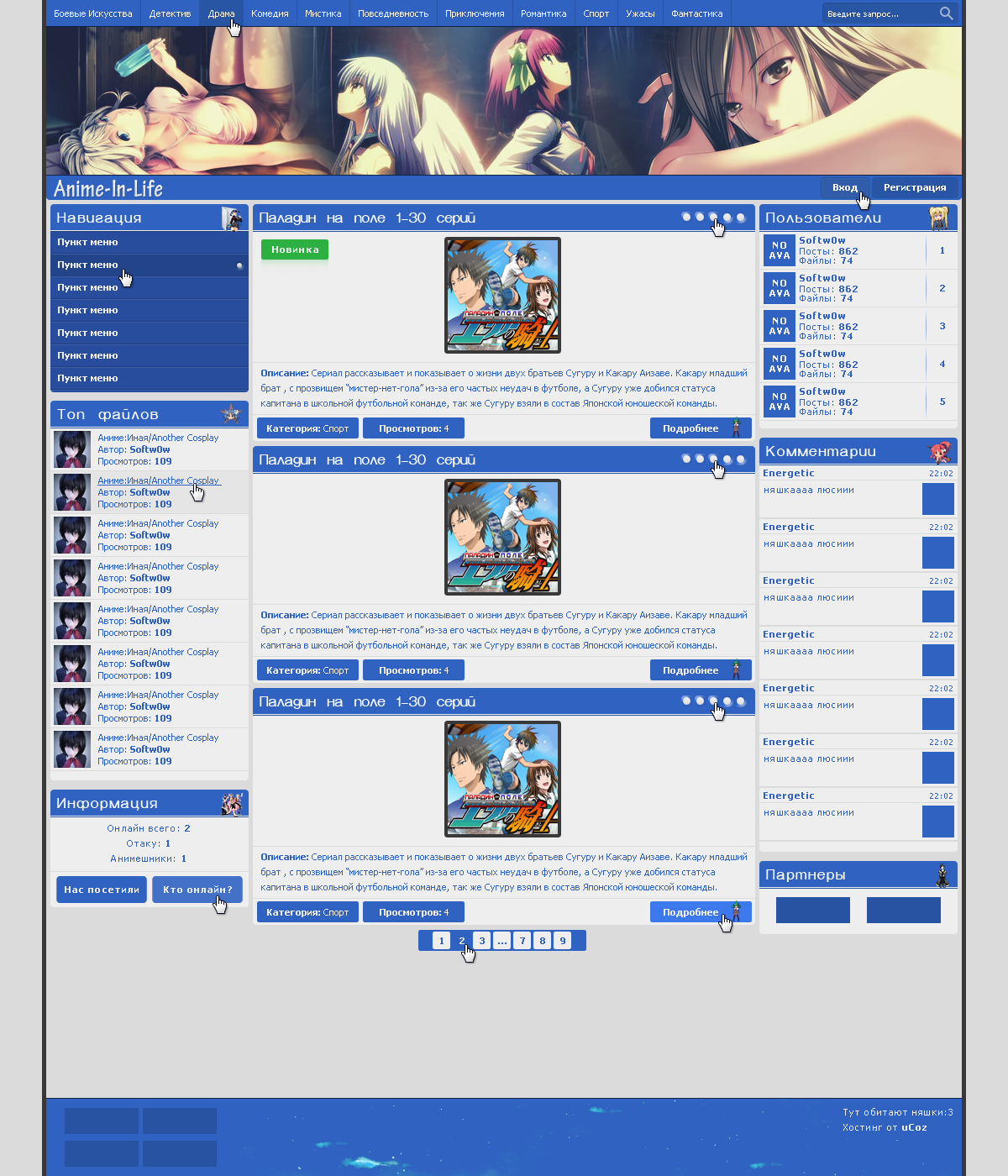Click the NO AVA avatar beside rank 3
The width and height of the screenshot is (1008, 1176).
(x=780, y=326)
